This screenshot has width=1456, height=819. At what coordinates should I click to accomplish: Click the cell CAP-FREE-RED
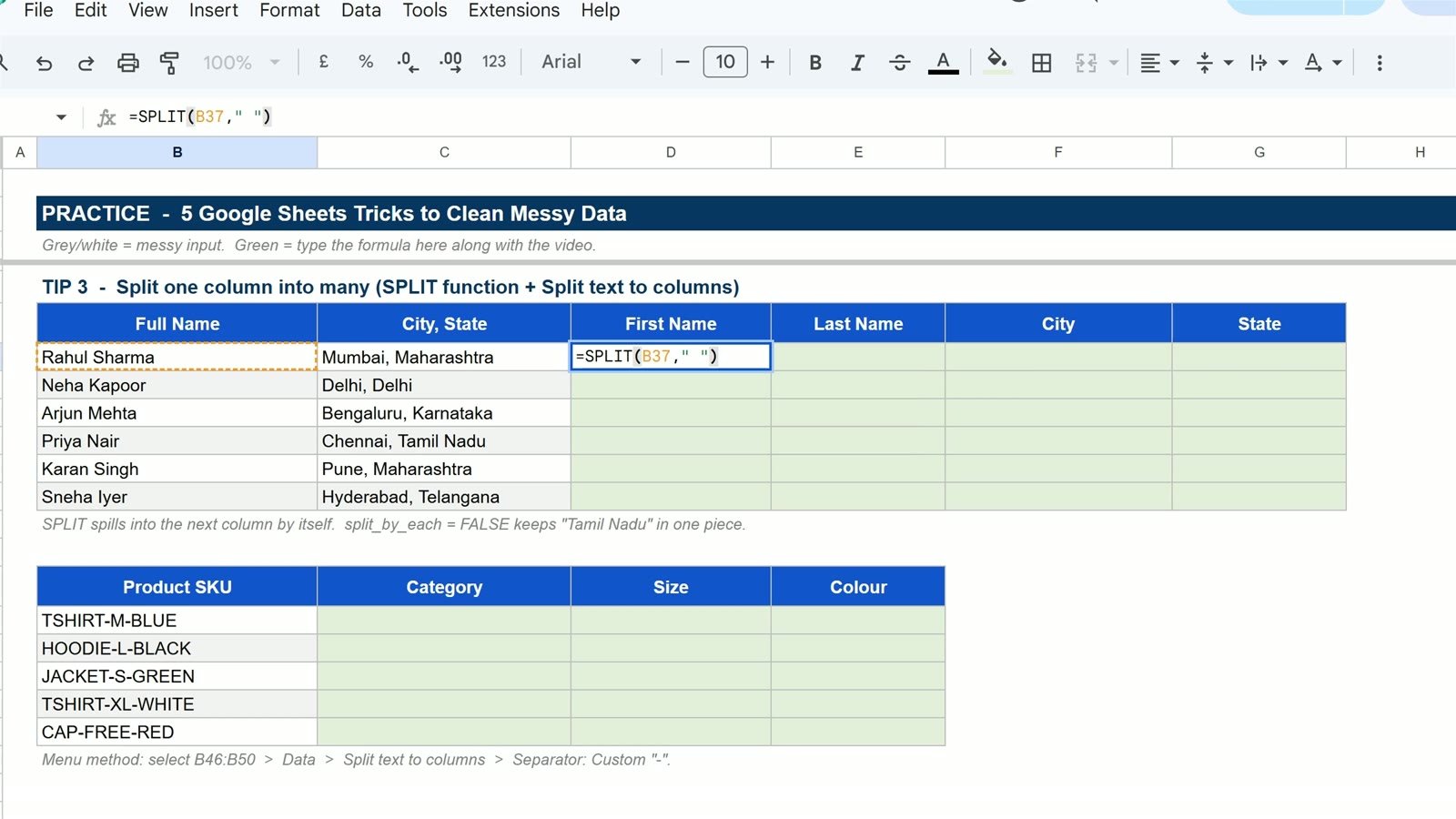(177, 733)
